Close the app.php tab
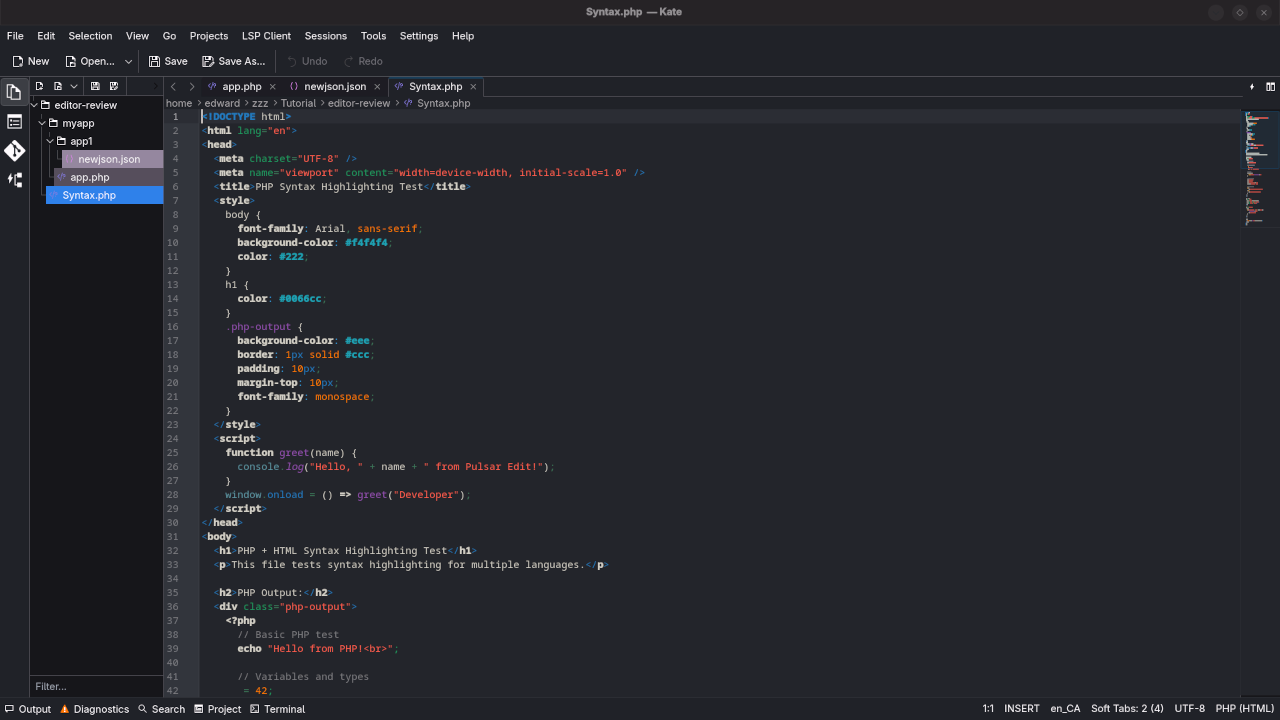 pyautogui.click(x=272, y=87)
